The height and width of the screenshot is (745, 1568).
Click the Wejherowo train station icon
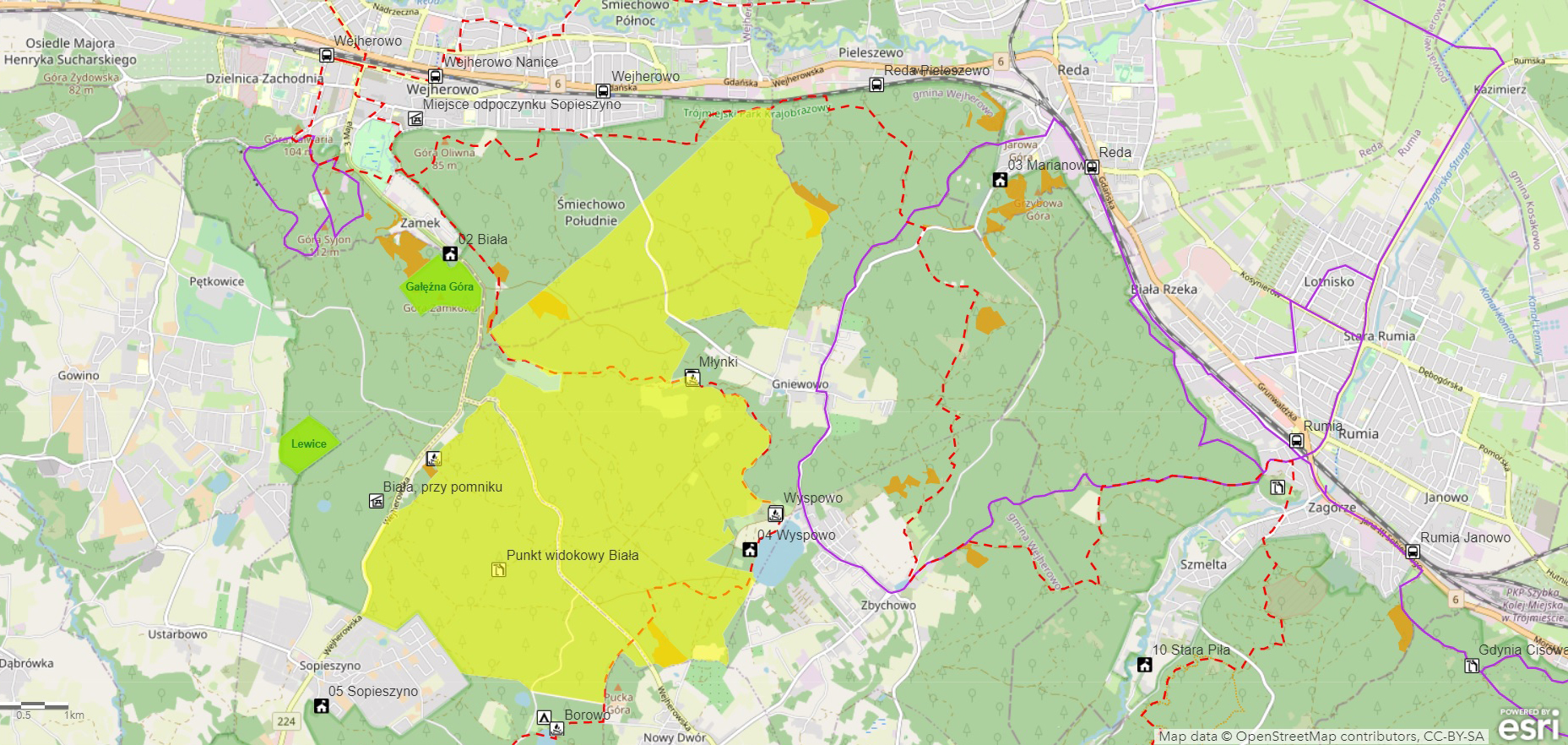[x=327, y=56]
